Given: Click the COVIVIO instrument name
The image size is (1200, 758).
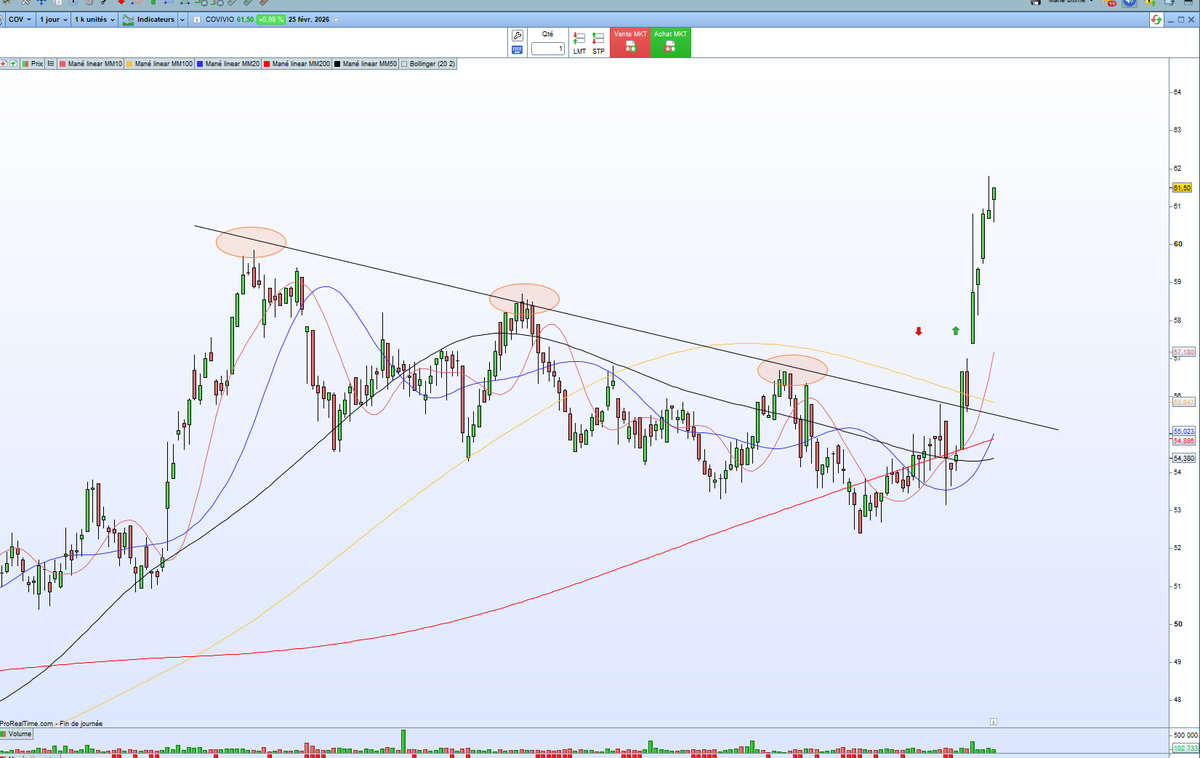Looking at the screenshot, I should coord(219,19).
